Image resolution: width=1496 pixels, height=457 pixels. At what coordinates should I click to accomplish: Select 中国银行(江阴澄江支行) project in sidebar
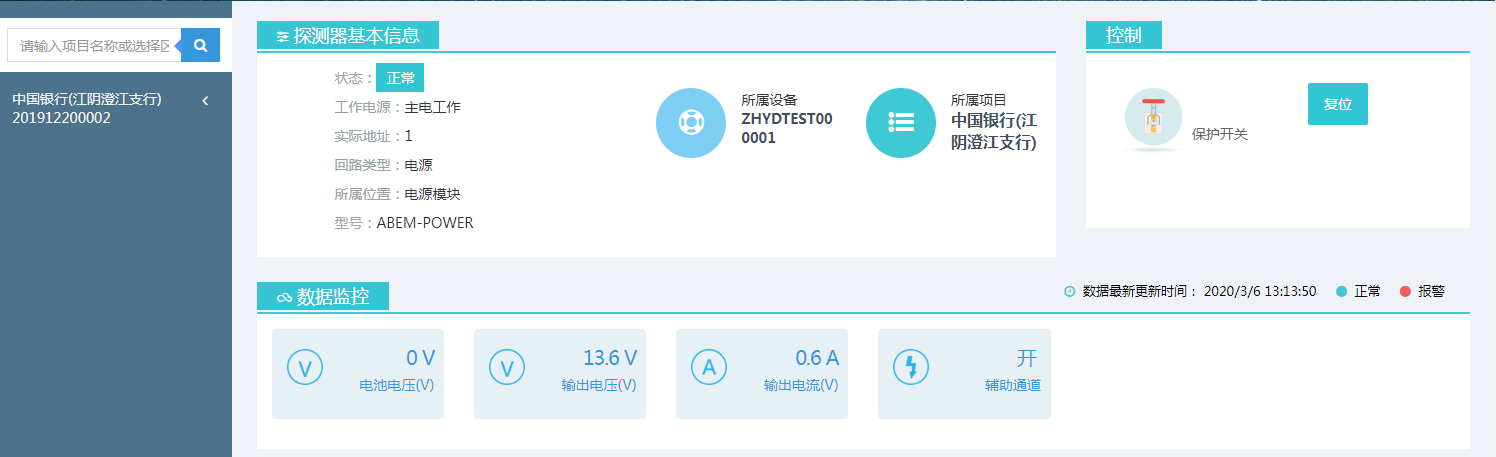[x=87, y=100]
